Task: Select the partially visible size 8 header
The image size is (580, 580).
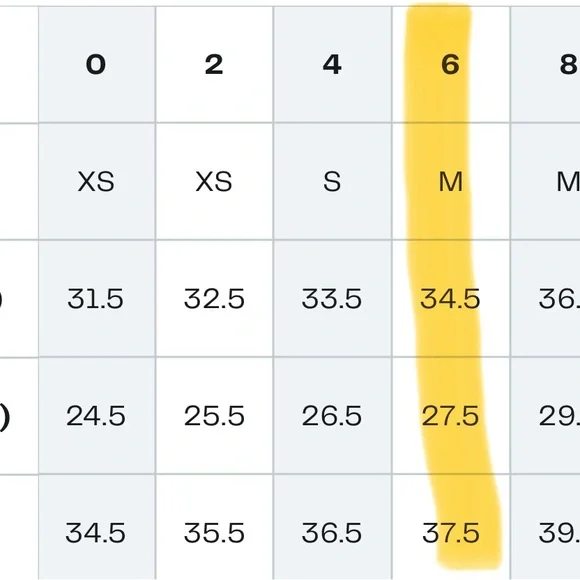Action: pos(545,64)
